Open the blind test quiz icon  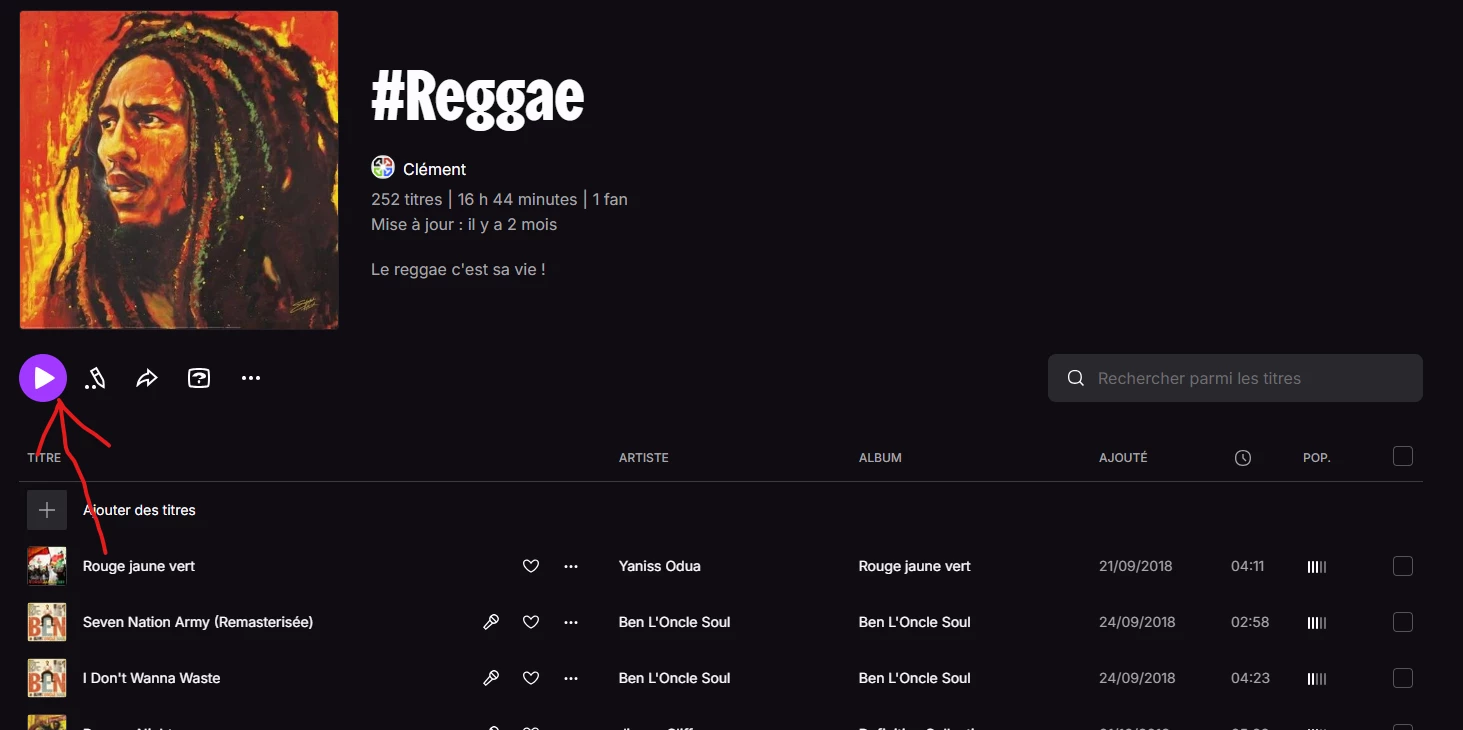pos(199,379)
